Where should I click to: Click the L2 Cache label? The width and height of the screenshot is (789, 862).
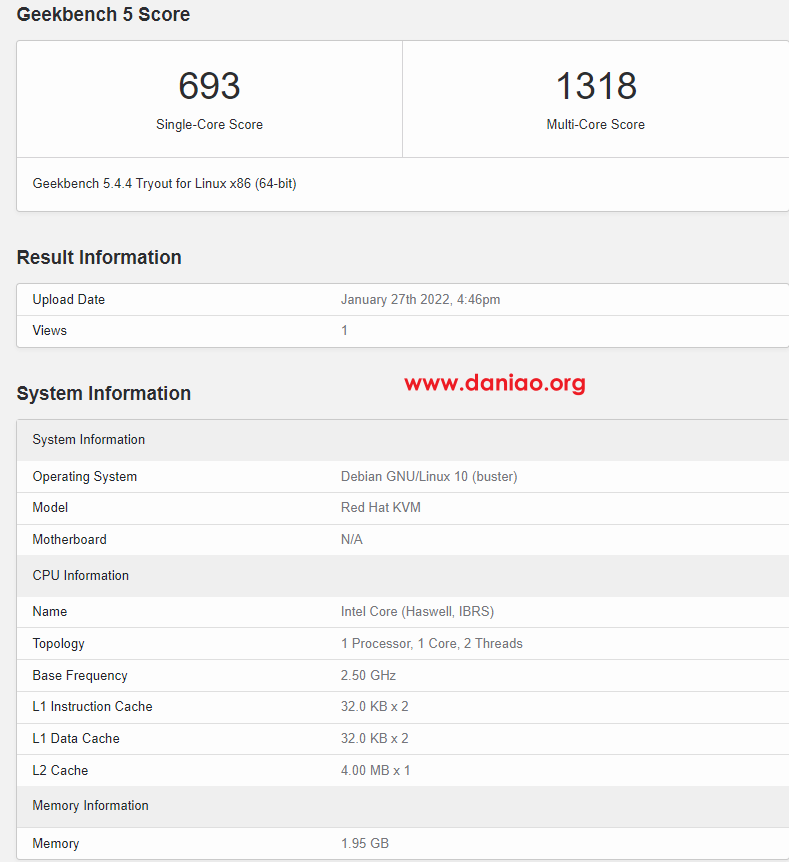(60, 770)
